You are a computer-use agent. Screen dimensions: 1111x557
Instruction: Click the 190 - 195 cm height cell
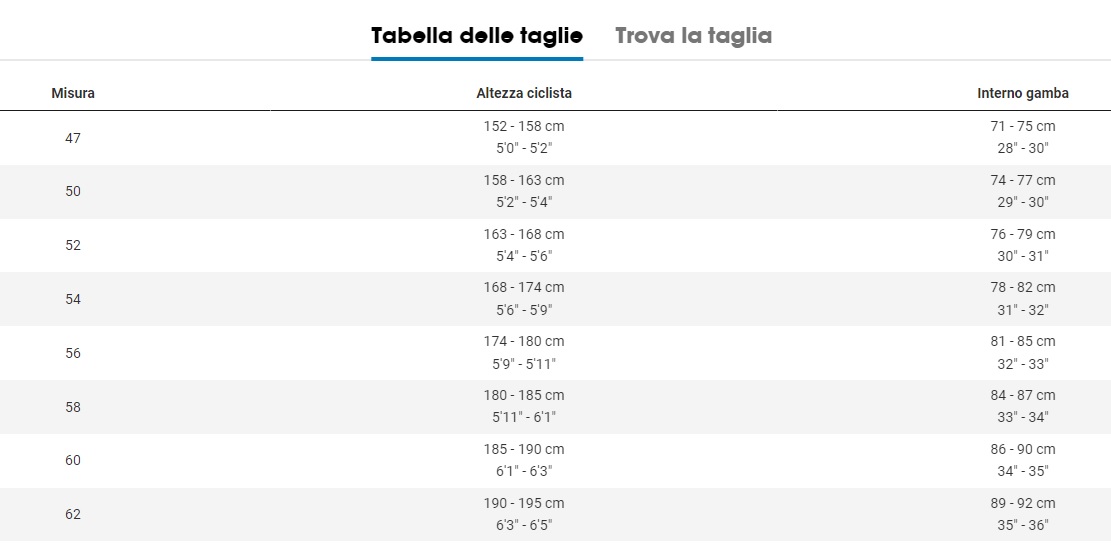(x=524, y=503)
